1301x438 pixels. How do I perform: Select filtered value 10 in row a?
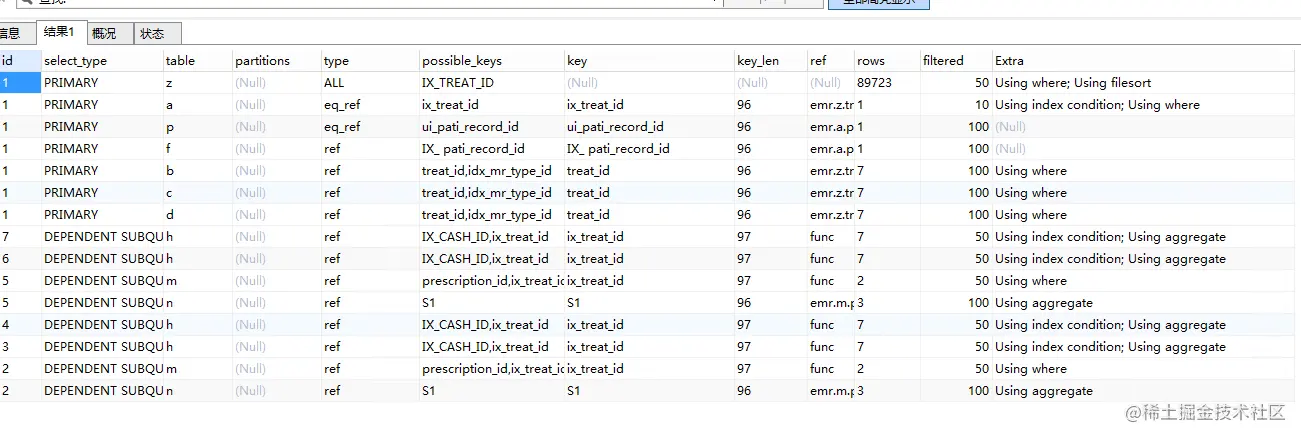[955, 104]
